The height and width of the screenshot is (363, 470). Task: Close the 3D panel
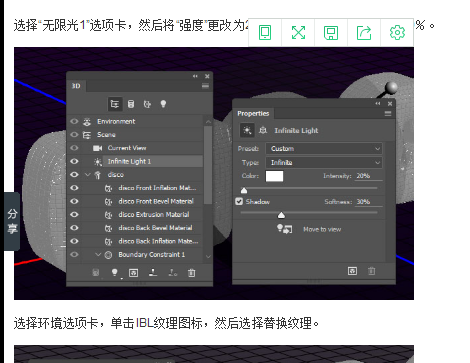pyautogui.click(x=207, y=76)
